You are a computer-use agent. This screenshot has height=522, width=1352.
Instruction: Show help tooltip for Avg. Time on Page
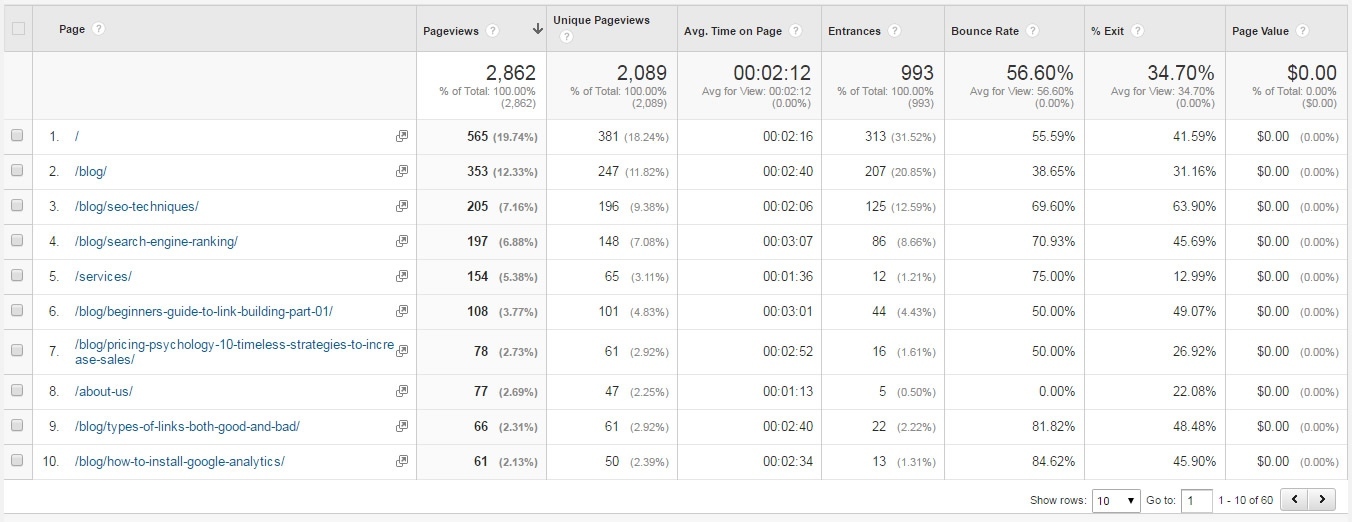coord(796,31)
